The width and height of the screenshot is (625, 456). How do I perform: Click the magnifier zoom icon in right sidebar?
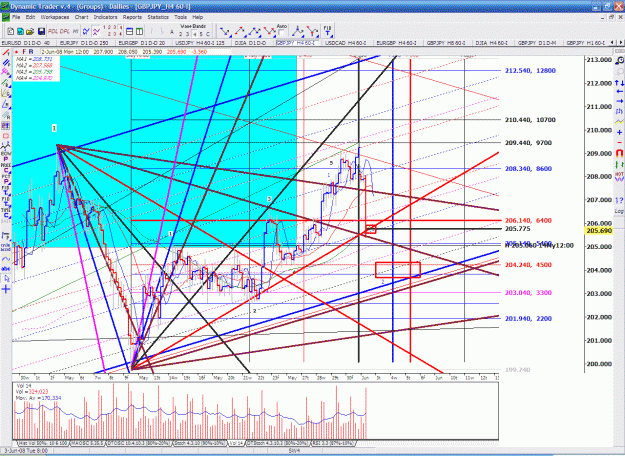[619, 61]
